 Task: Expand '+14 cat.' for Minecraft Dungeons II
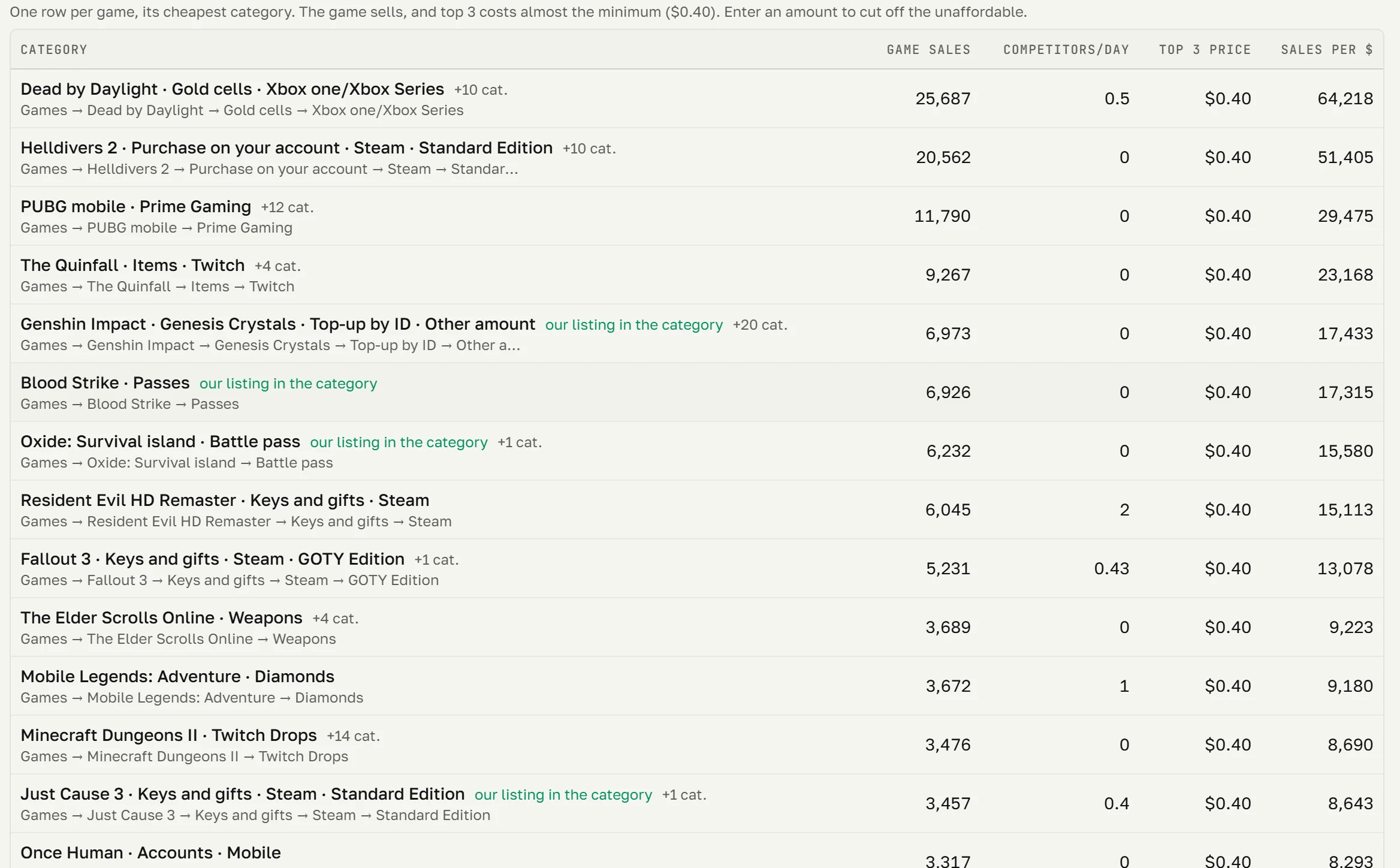pyautogui.click(x=353, y=736)
